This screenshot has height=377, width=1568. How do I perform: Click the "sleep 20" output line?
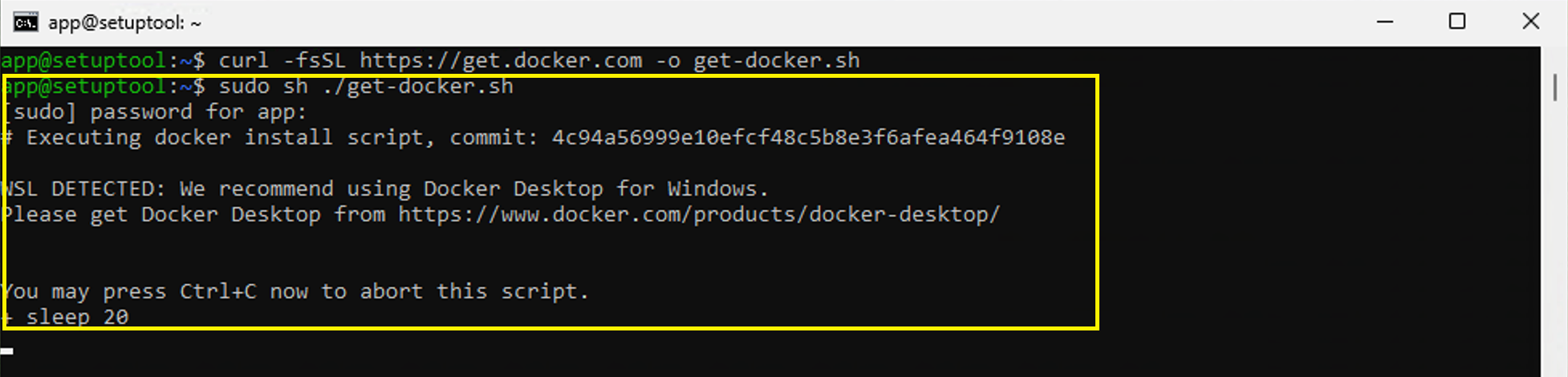77,317
